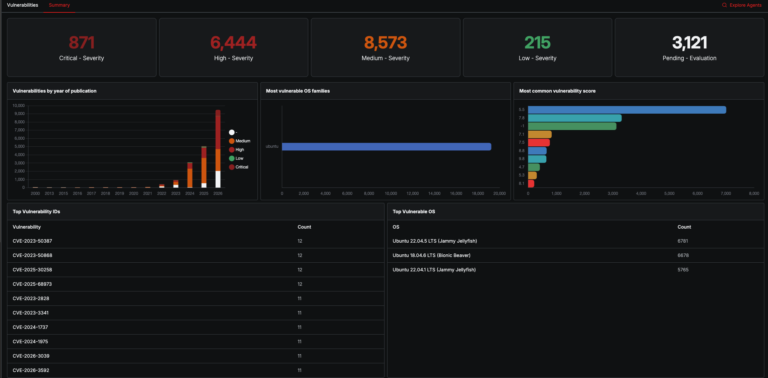Viewport: 768px width, 378px height.
Task: Click 'Top Vulnerability IDs' panel title
Action: click(x=36, y=212)
